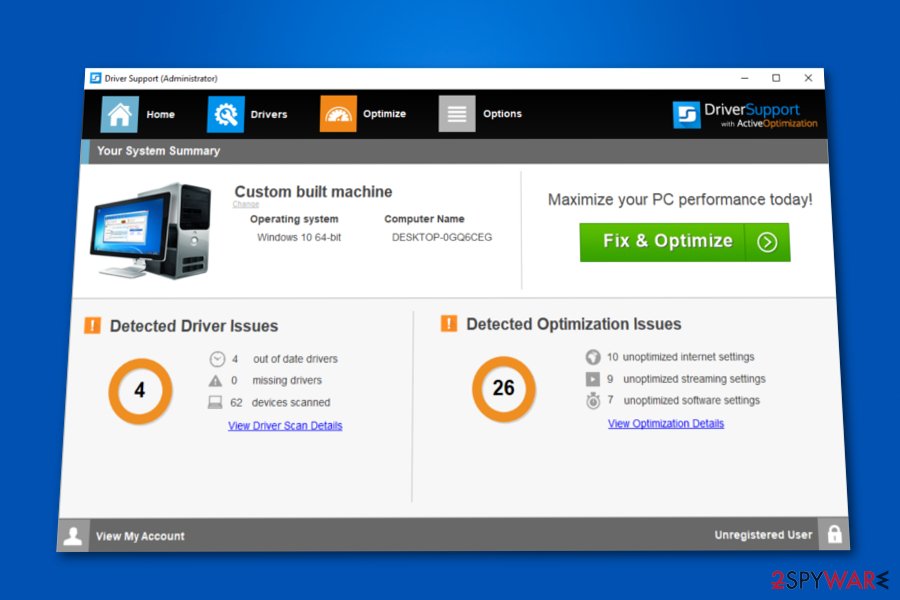900x600 pixels.
Task: Click the Change link under machine name
Action: click(x=246, y=204)
